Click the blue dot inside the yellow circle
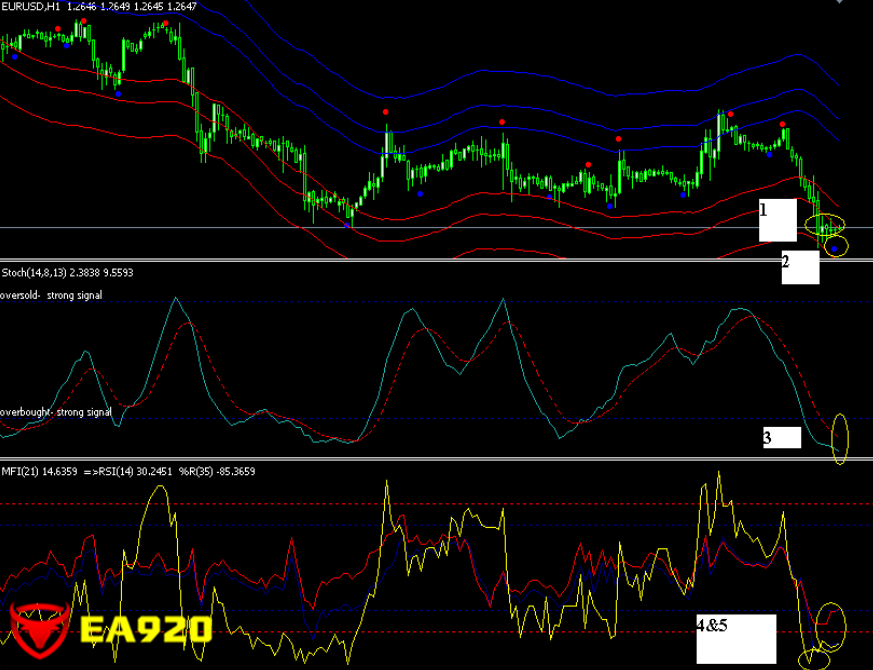This screenshot has width=873, height=670. (x=834, y=248)
